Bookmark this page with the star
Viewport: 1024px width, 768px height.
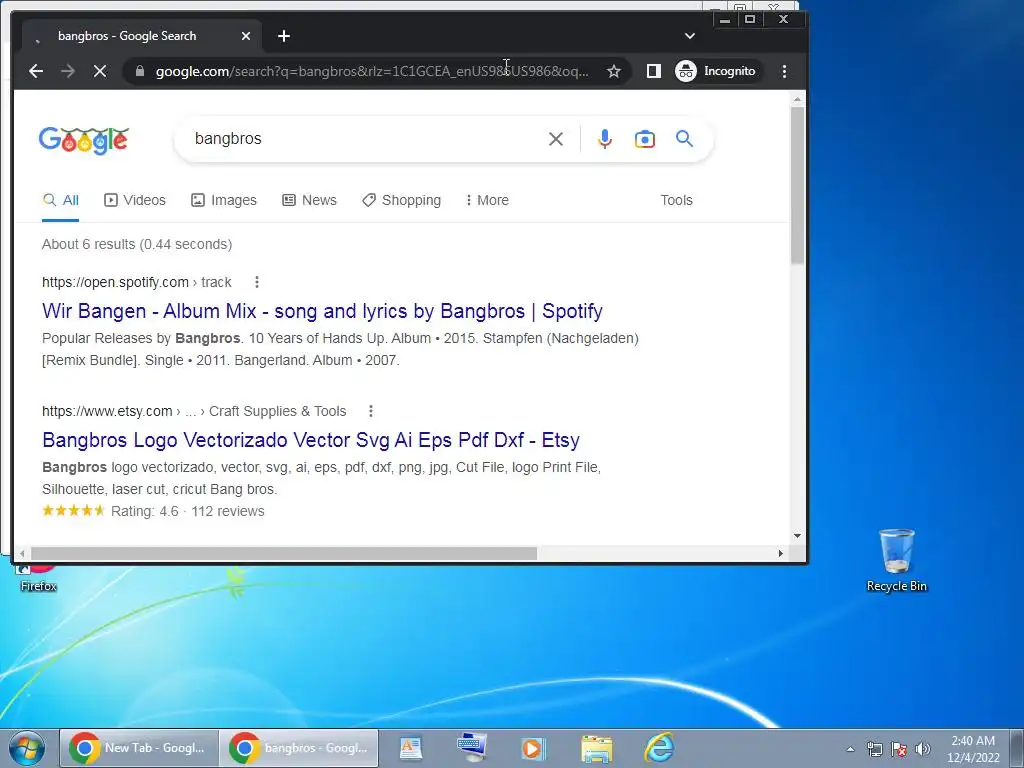[613, 71]
